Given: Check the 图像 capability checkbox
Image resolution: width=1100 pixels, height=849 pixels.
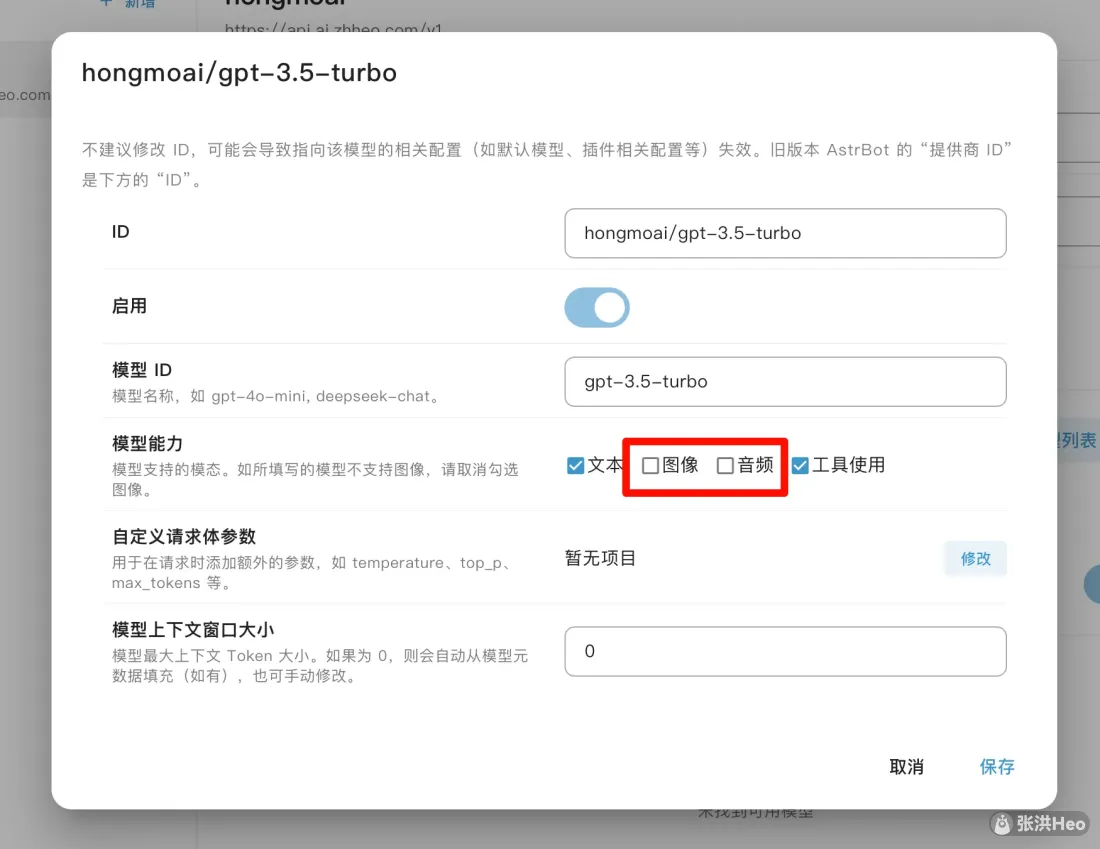Looking at the screenshot, I should pyautogui.click(x=650, y=465).
